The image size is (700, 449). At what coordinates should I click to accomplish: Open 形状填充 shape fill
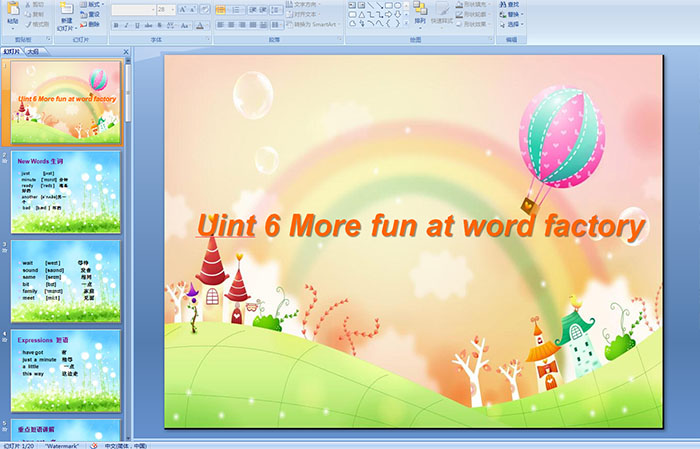[473, 4]
